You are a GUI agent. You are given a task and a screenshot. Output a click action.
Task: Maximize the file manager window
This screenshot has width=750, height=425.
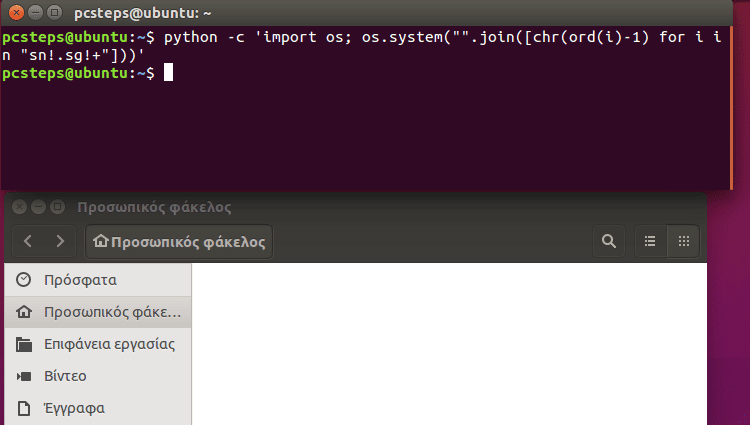tap(57, 207)
